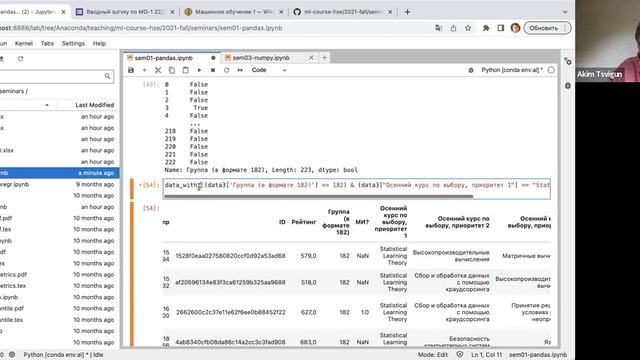Run the selected cell with the play icon
Screen dimensions: 640x360
pyautogui.click(x=199, y=70)
